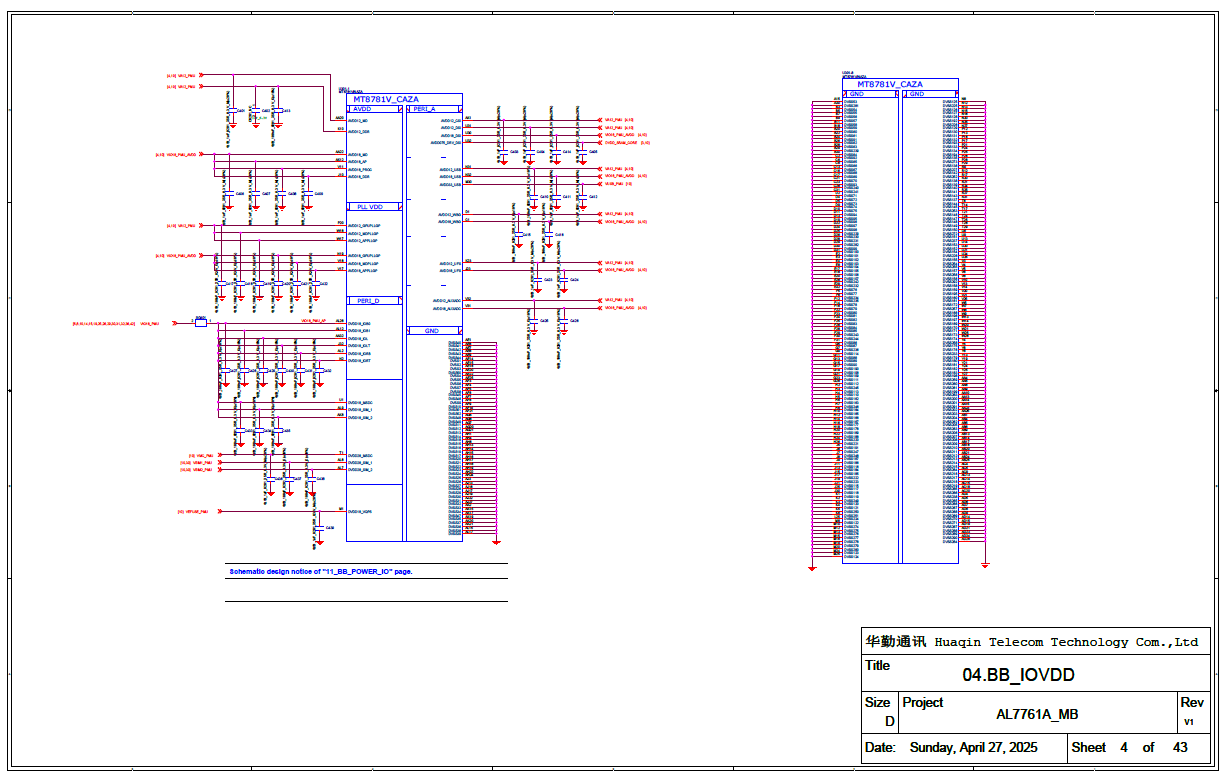Viewport: 1223px width, 780px height.
Task: Select the PLL_VDD block header
Action: point(370,207)
